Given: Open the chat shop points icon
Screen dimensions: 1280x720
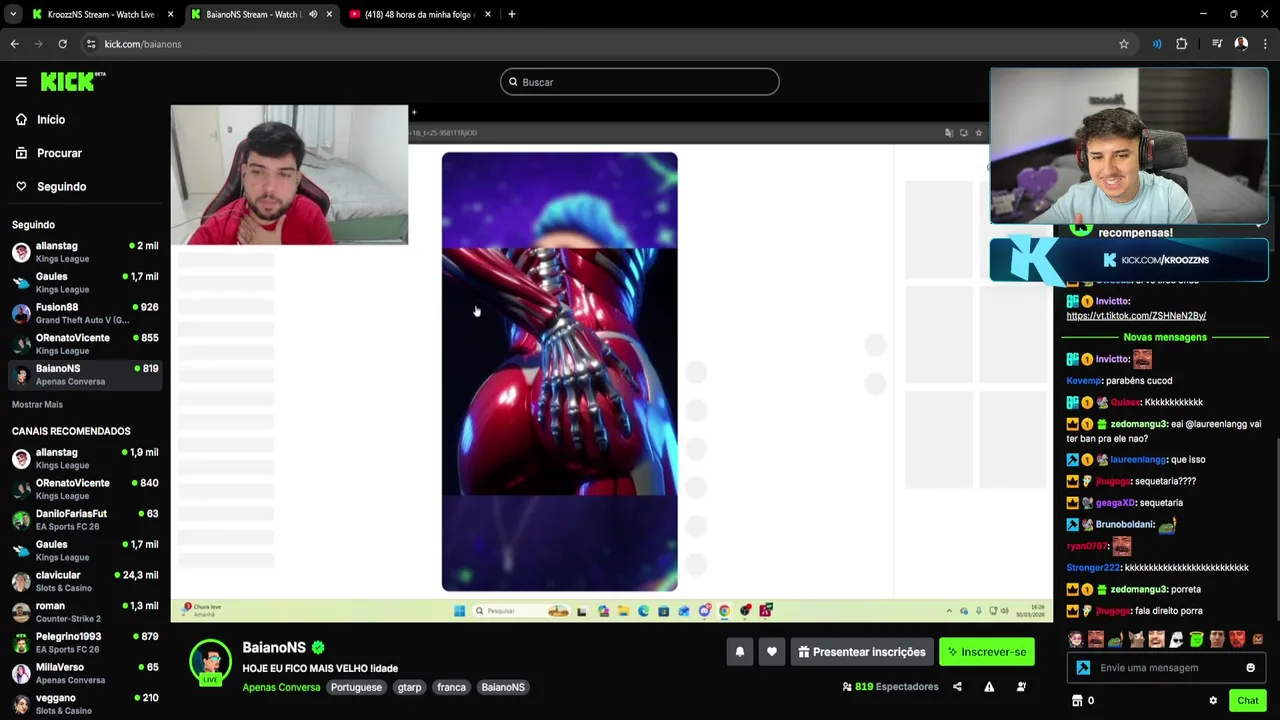Looking at the screenshot, I should [1077, 701].
